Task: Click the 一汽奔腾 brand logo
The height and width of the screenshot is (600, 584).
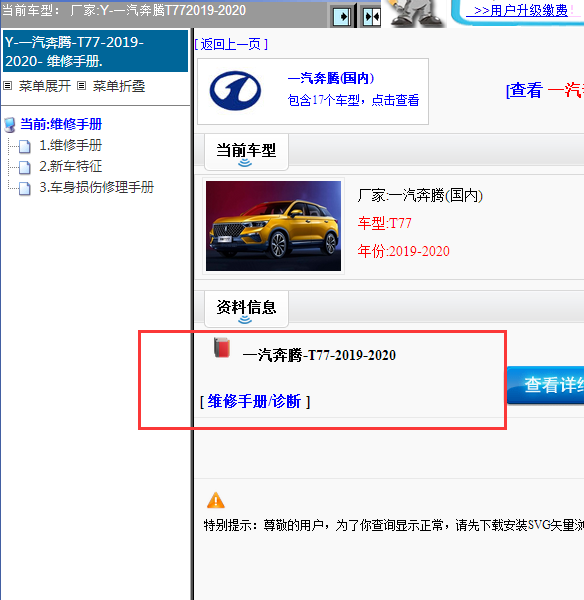Action: point(235,91)
